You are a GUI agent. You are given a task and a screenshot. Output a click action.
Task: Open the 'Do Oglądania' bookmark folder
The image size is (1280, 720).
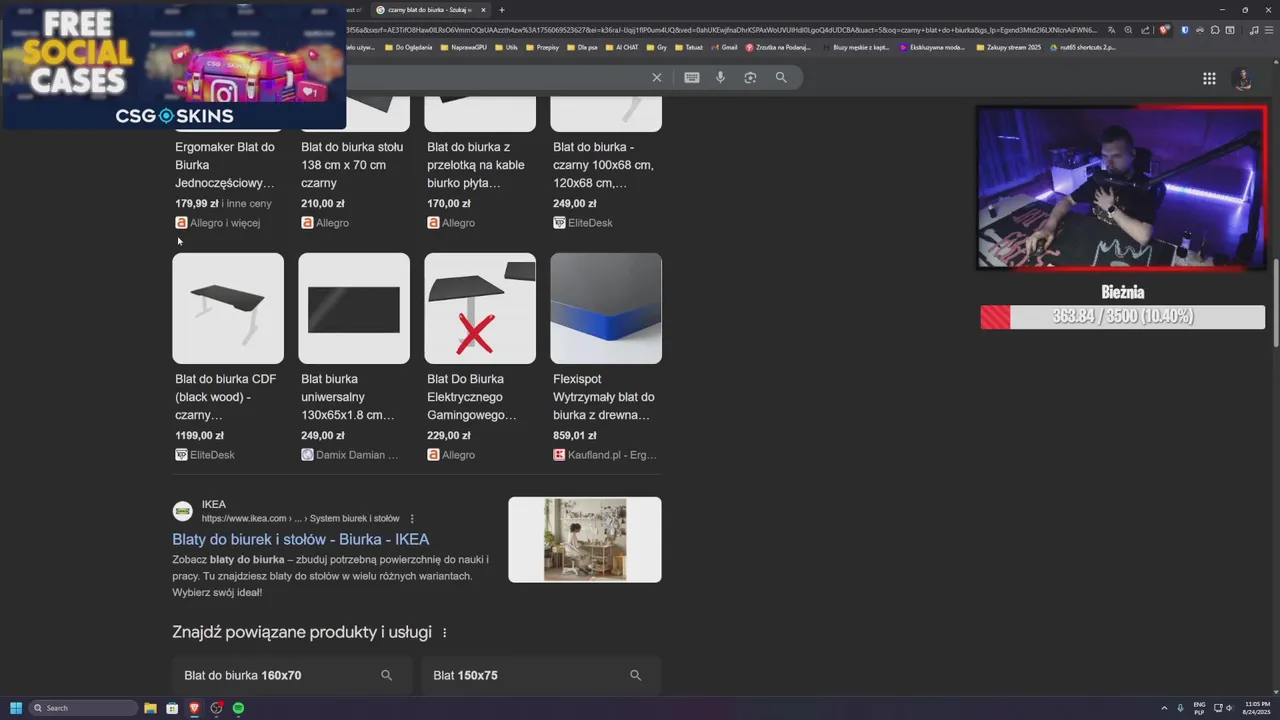pyautogui.click(x=409, y=47)
